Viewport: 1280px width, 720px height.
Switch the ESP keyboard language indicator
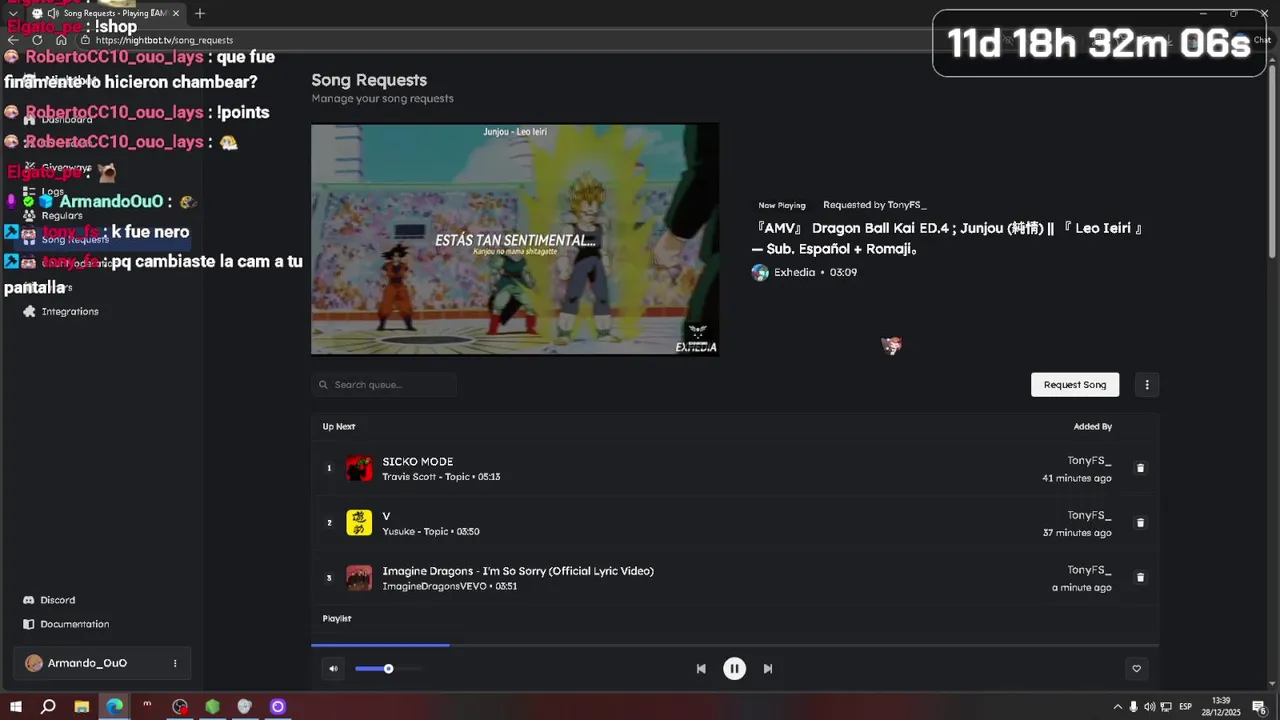[x=1185, y=707]
